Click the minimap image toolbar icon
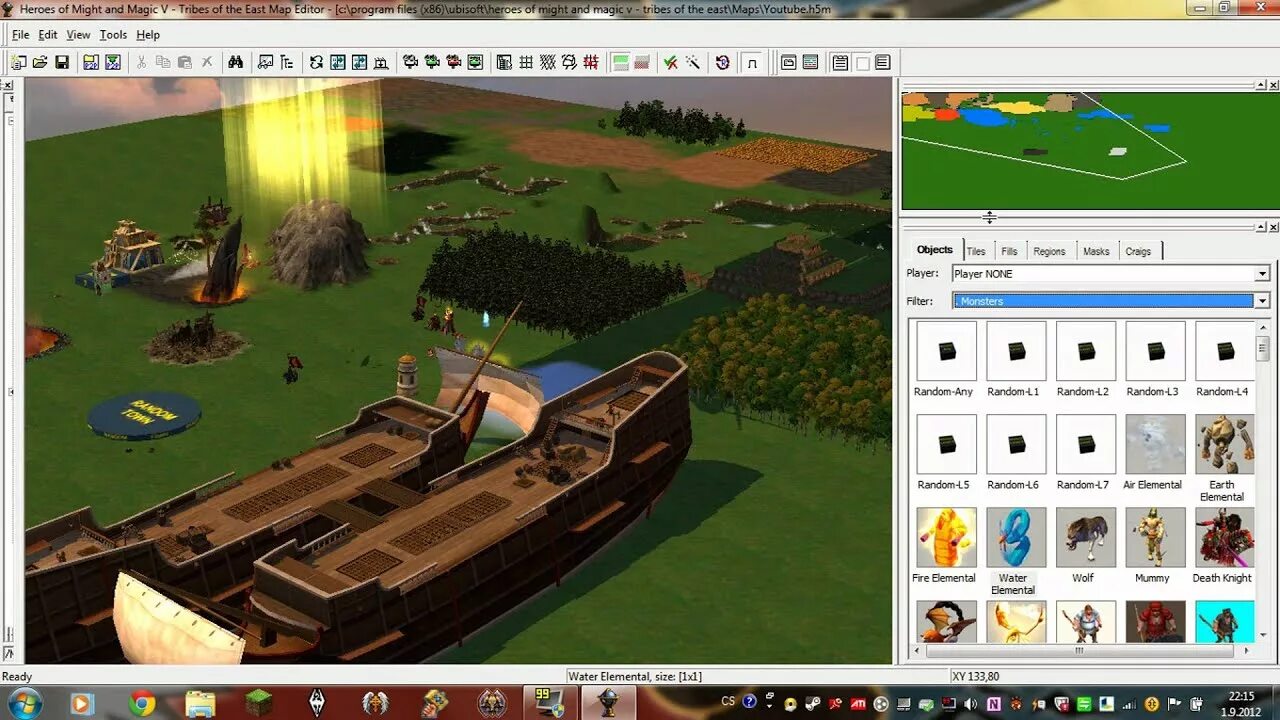This screenshot has width=1280, height=720. click(x=265, y=62)
